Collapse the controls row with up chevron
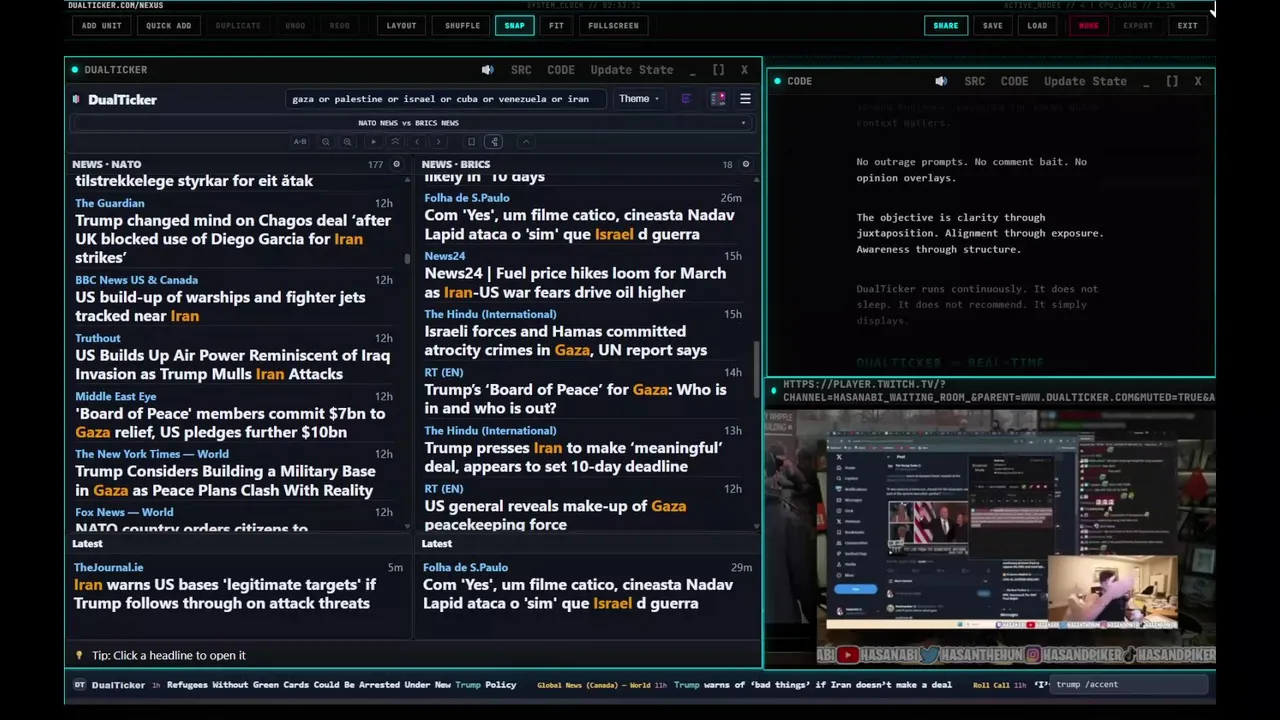Screen dimensions: 1280x720 tap(526, 142)
